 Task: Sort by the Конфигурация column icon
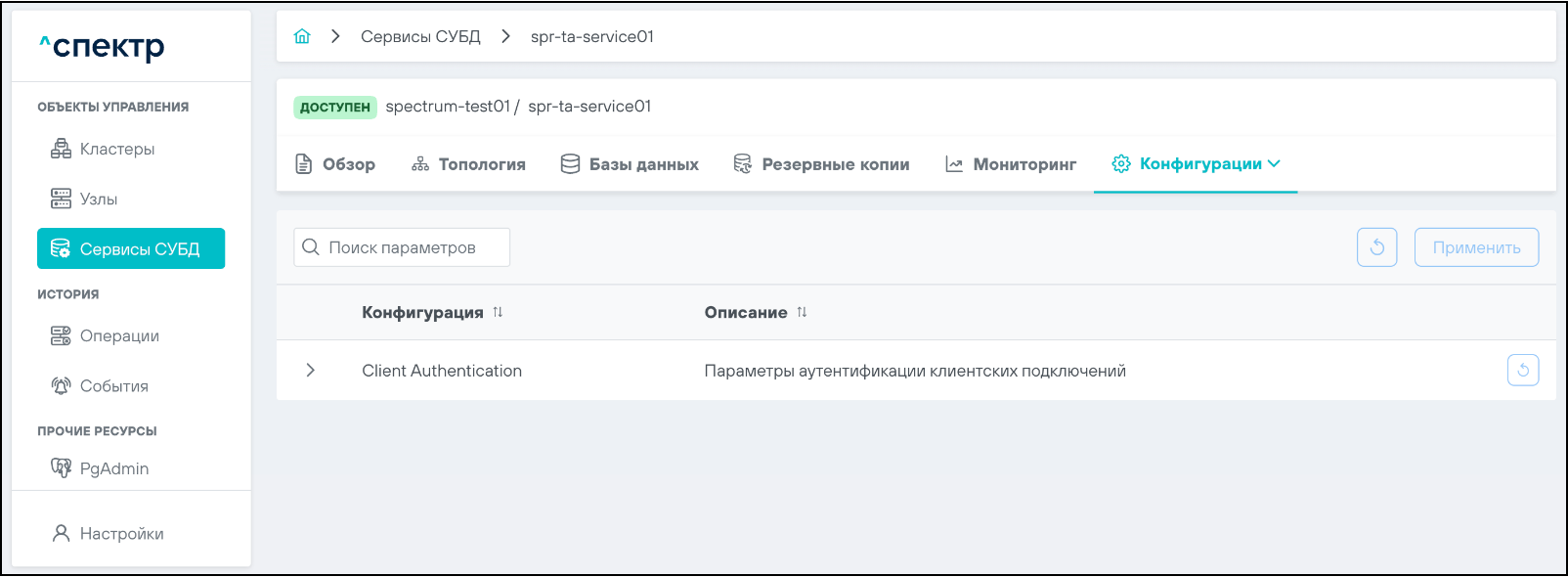[x=498, y=312]
